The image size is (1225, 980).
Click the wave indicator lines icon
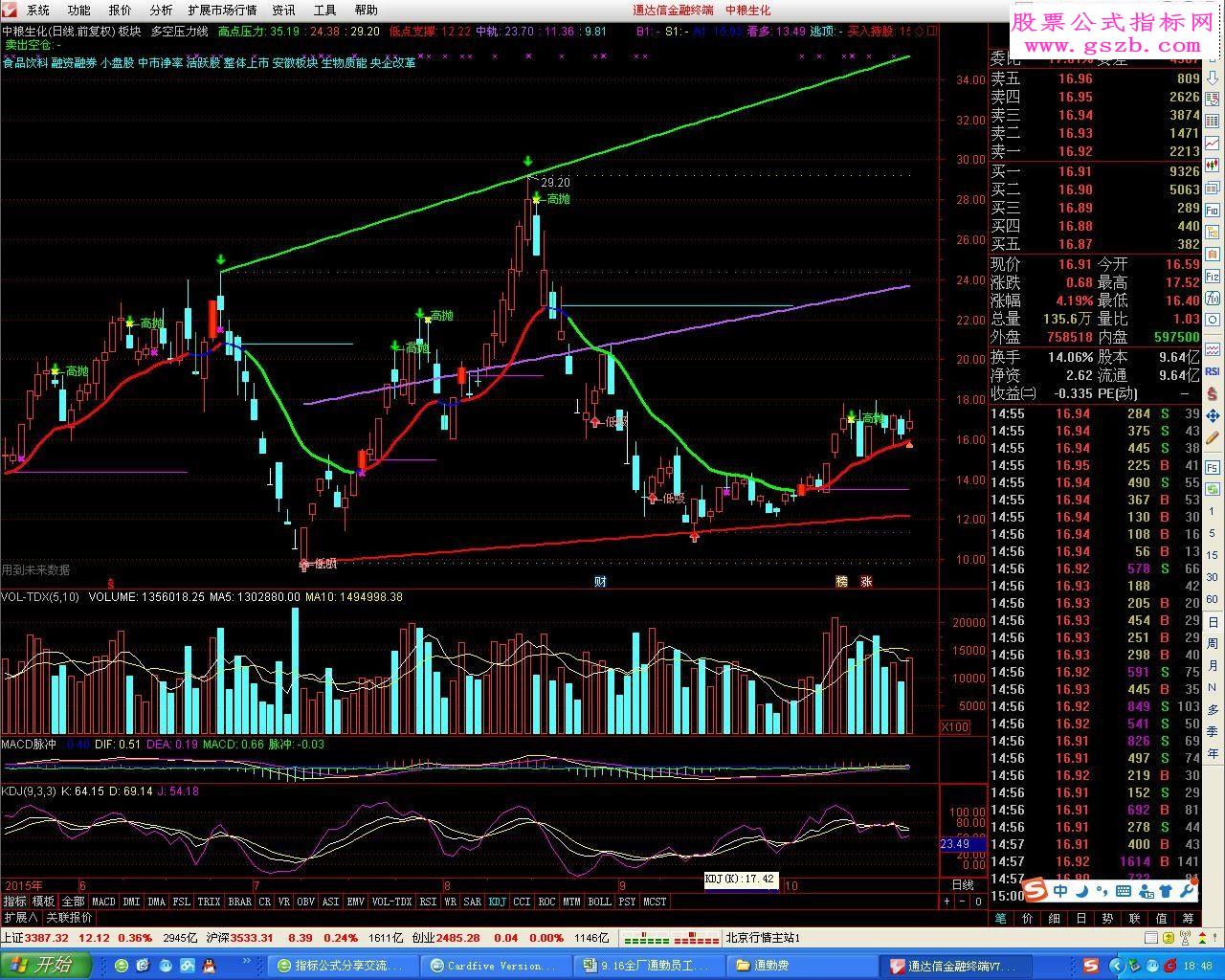pos(1213,350)
